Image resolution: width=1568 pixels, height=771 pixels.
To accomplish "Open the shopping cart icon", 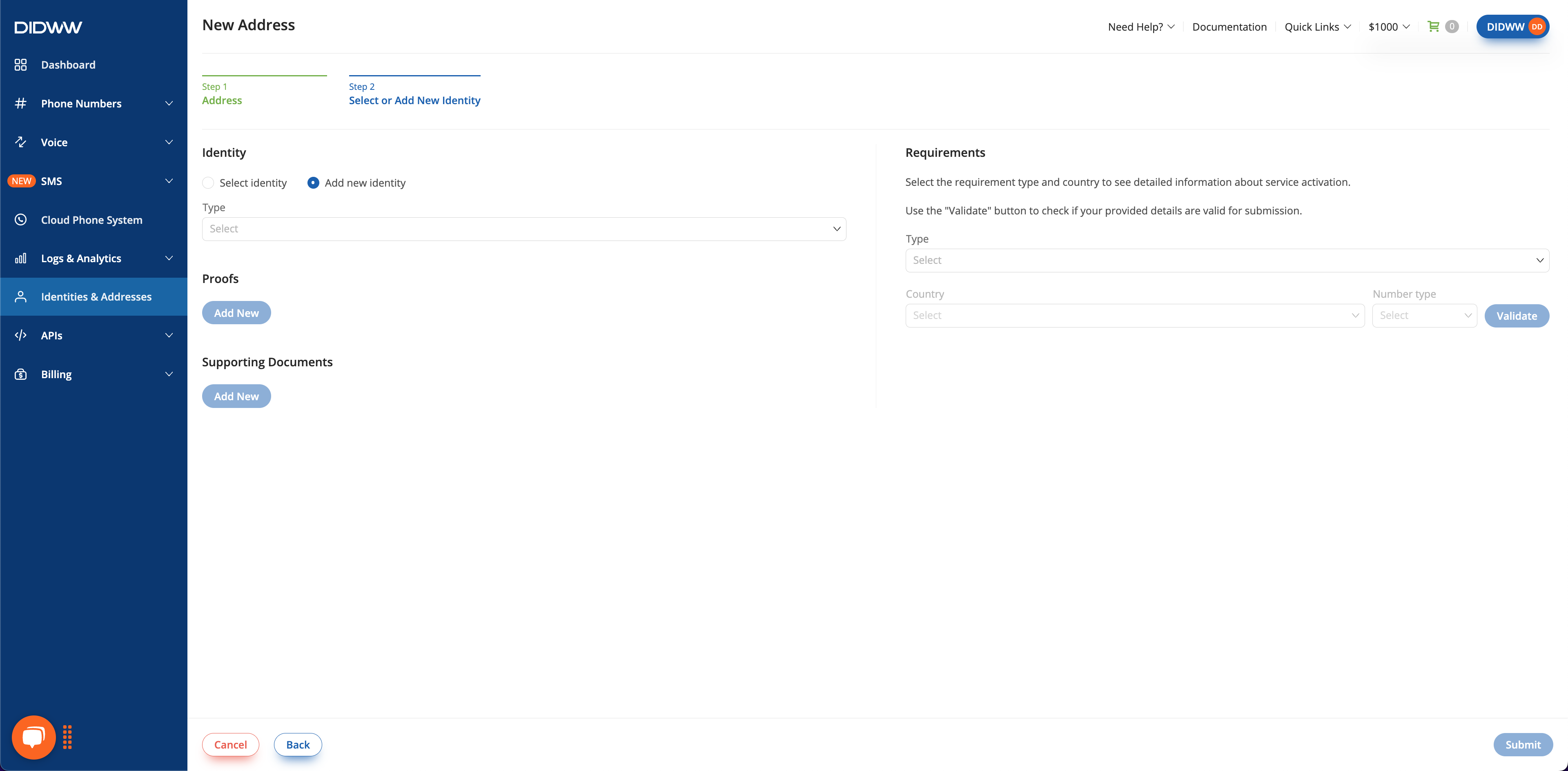I will click(x=1434, y=26).
